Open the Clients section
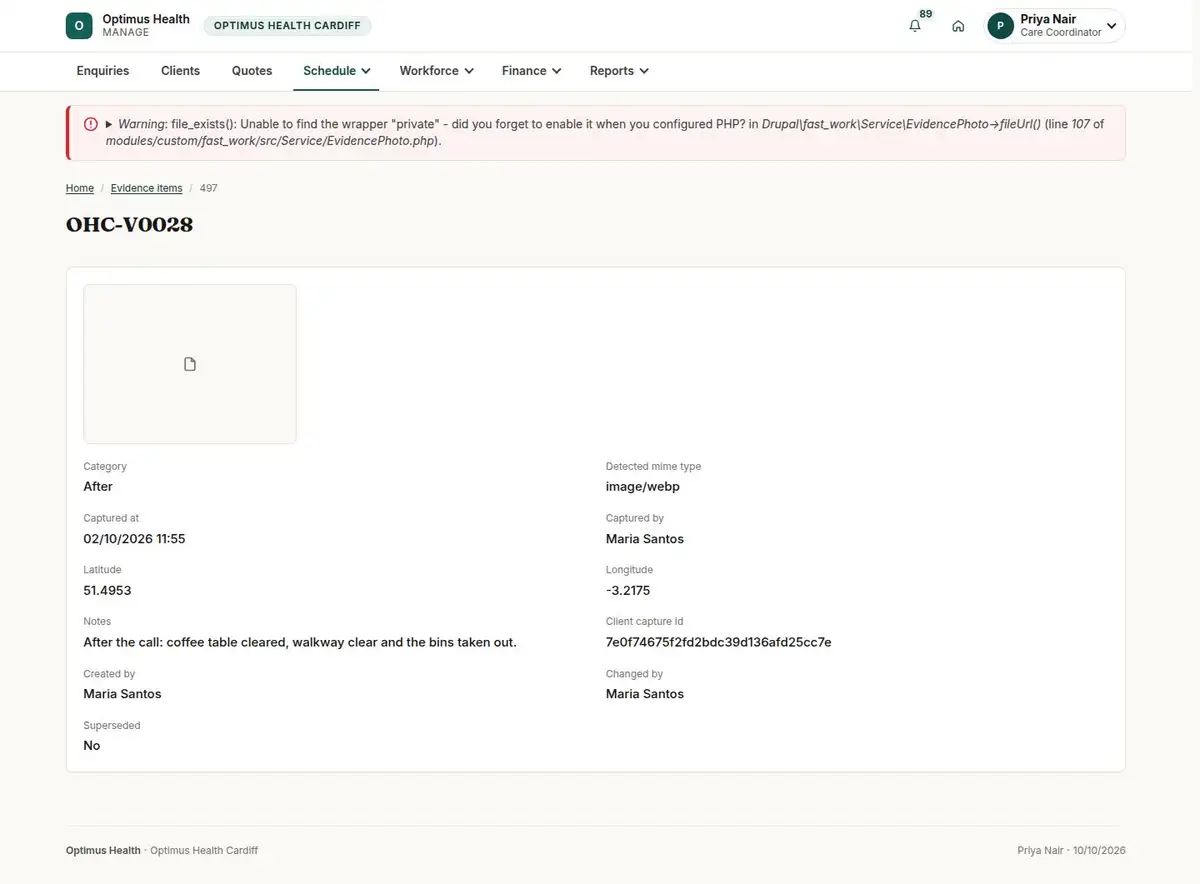 pyautogui.click(x=181, y=71)
